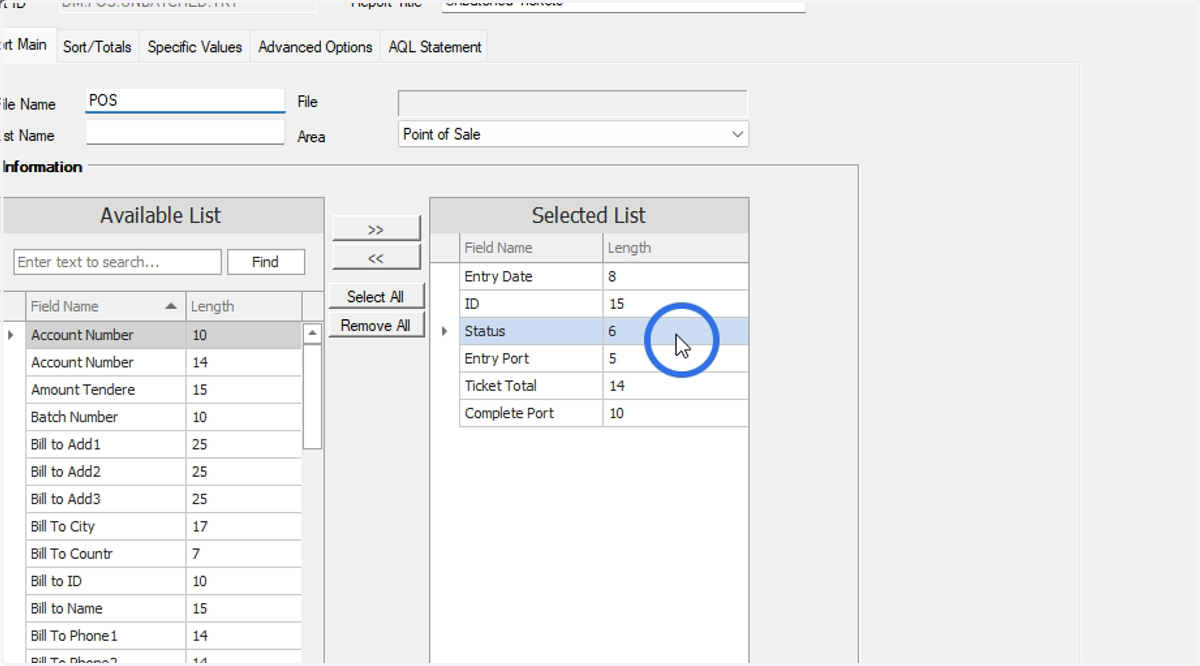
Task: Click the Available List scroll up arrow
Action: click(313, 334)
